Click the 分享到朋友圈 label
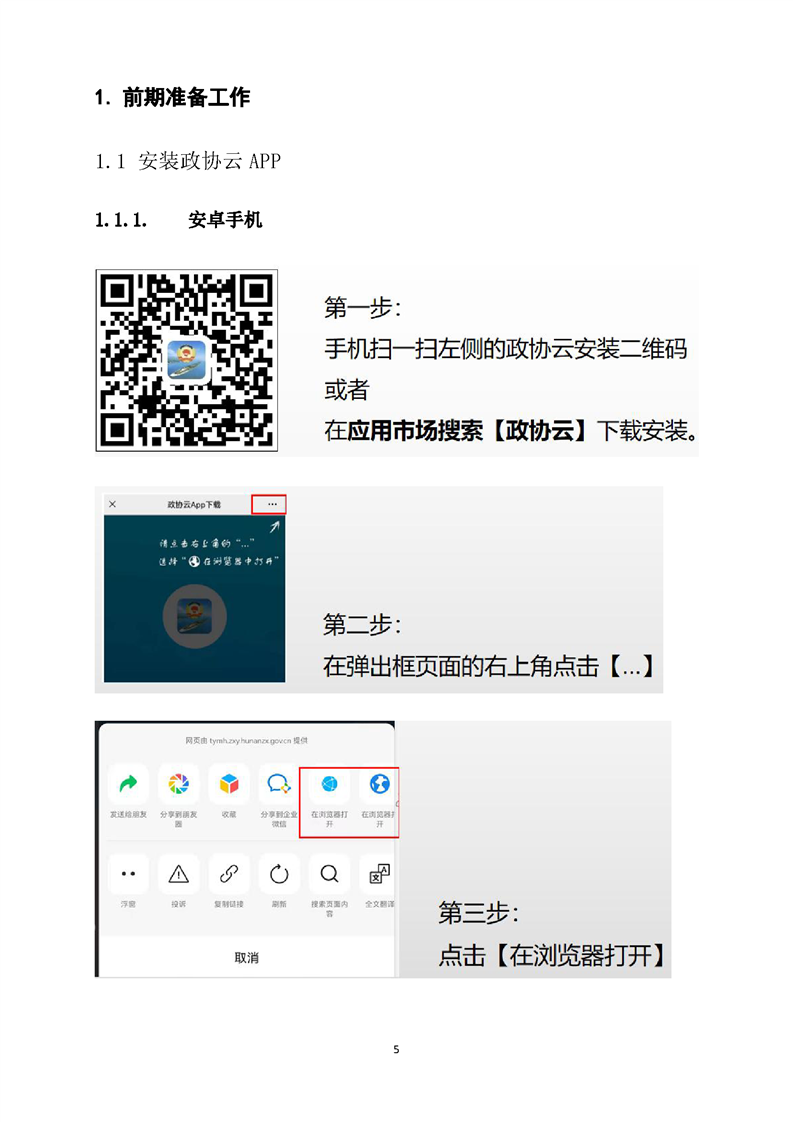Screen dimensions: 793x1122 pyautogui.click(x=178, y=819)
